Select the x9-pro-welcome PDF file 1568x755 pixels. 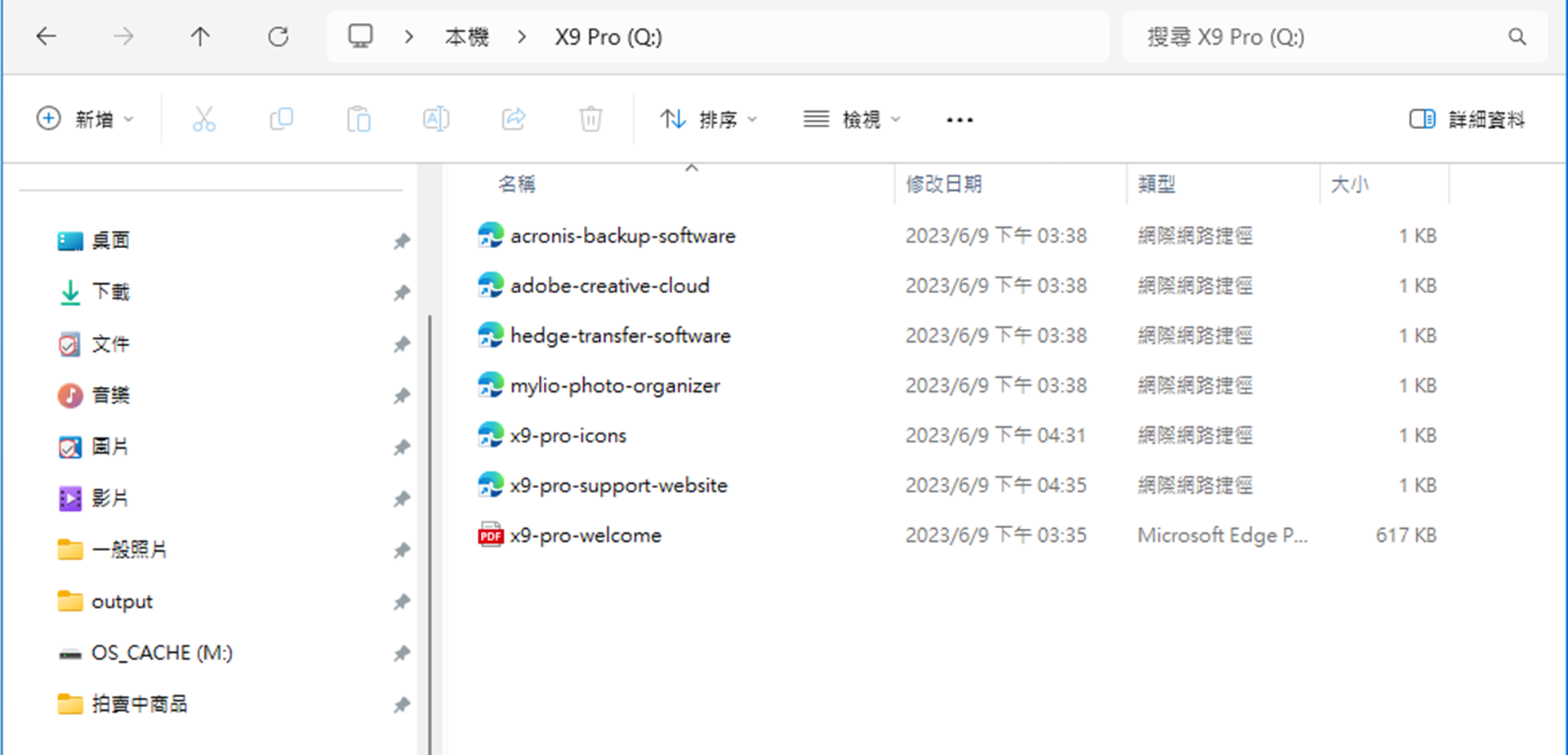(586, 535)
